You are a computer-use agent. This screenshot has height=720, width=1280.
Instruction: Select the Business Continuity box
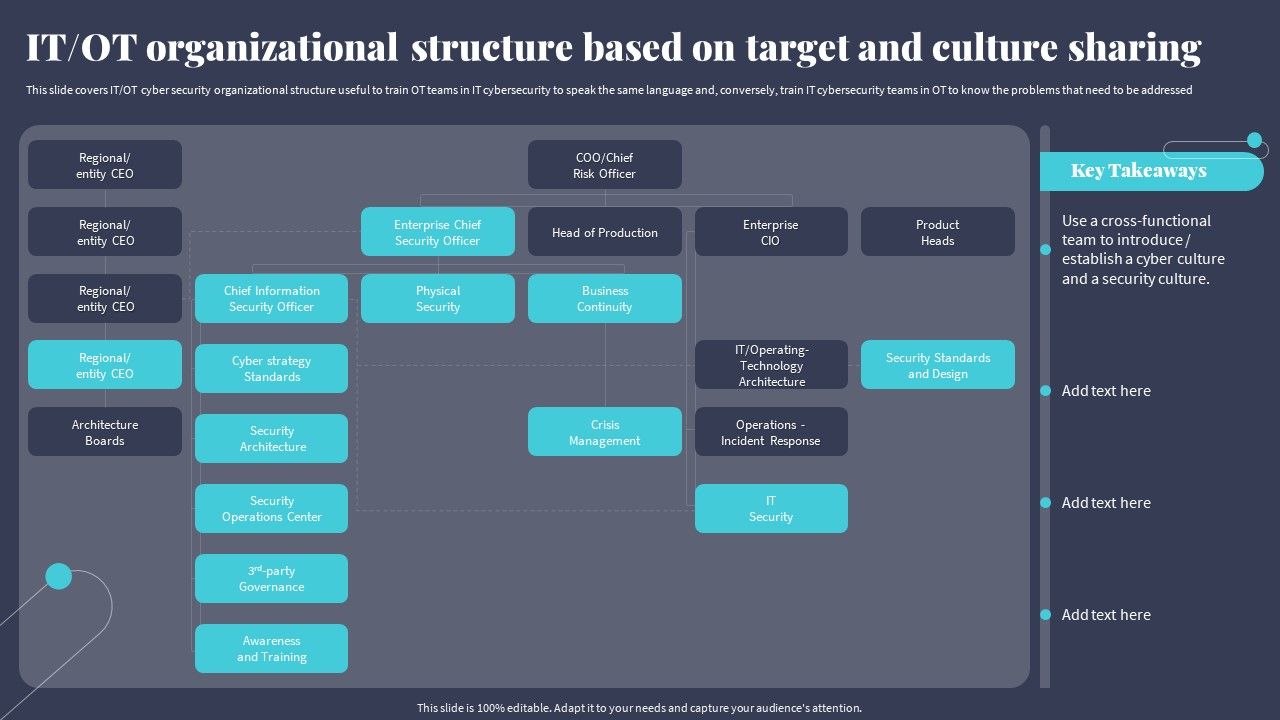605,299
